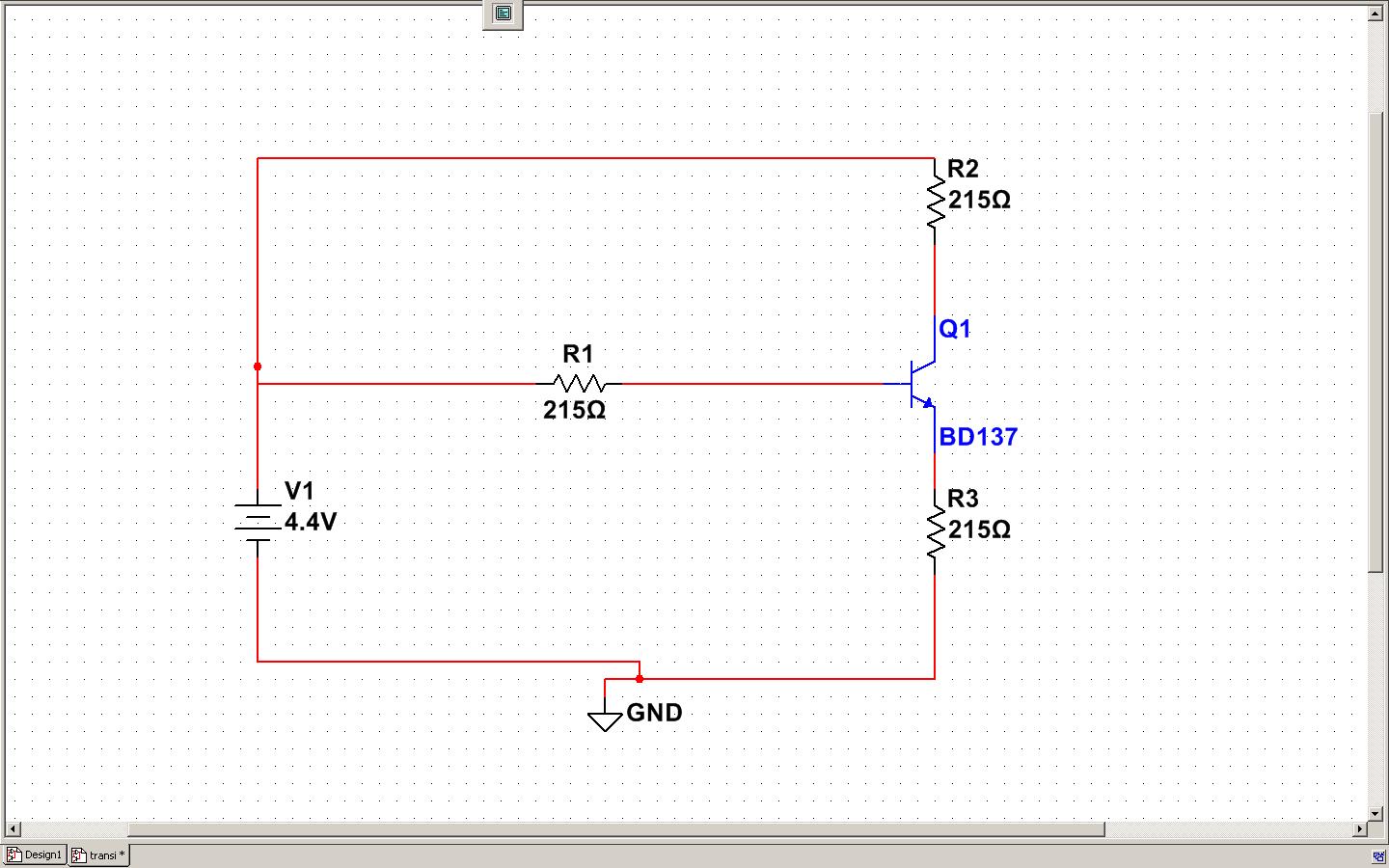Select the GND label text
The image size is (1389, 868).
[x=654, y=713]
